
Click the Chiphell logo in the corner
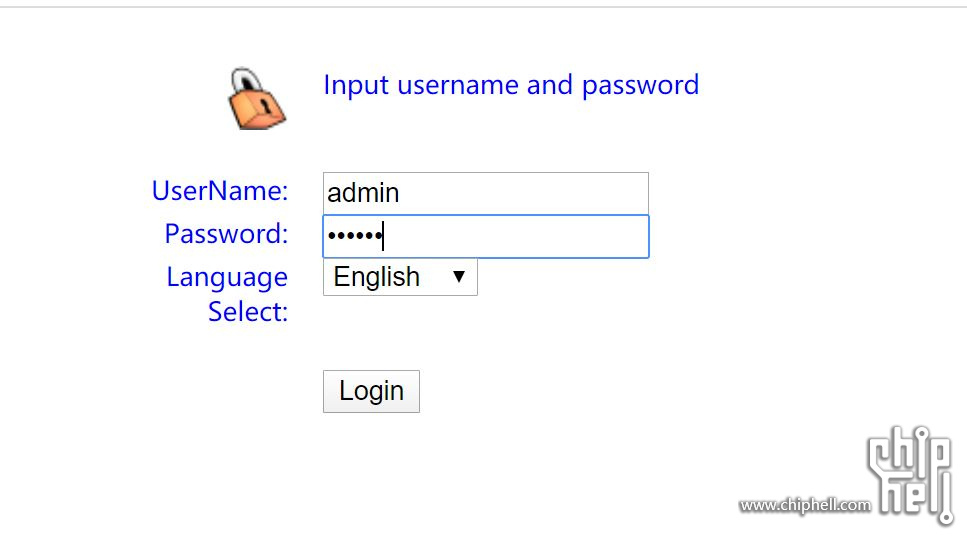pos(909,475)
